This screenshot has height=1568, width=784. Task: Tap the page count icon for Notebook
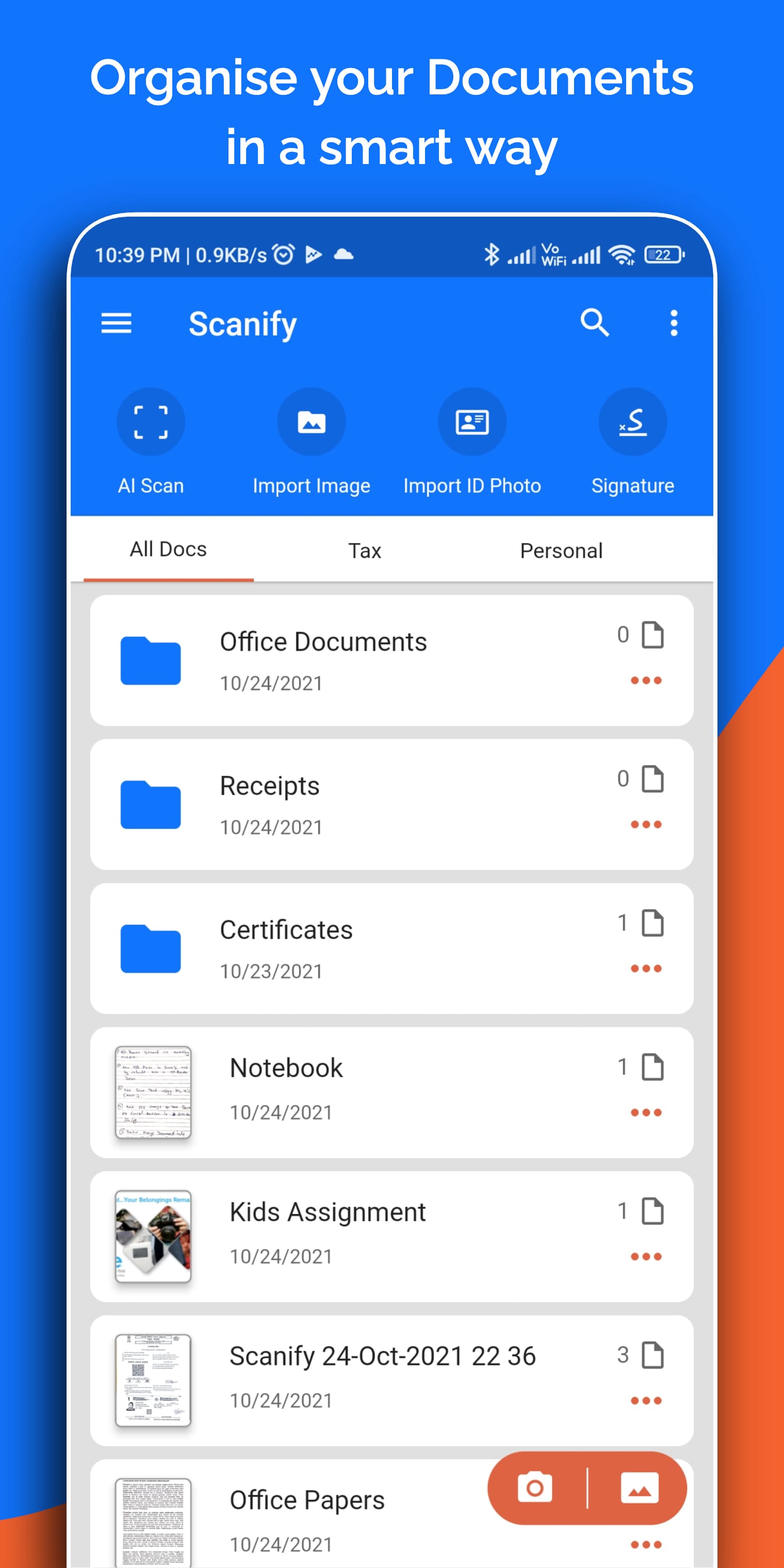pyautogui.click(x=652, y=1067)
